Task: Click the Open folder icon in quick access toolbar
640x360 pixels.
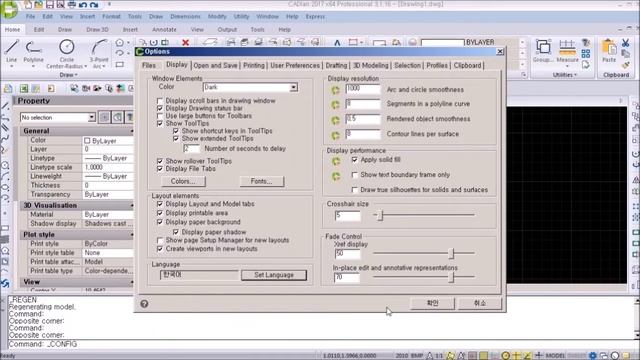Action: click(x=38, y=5)
